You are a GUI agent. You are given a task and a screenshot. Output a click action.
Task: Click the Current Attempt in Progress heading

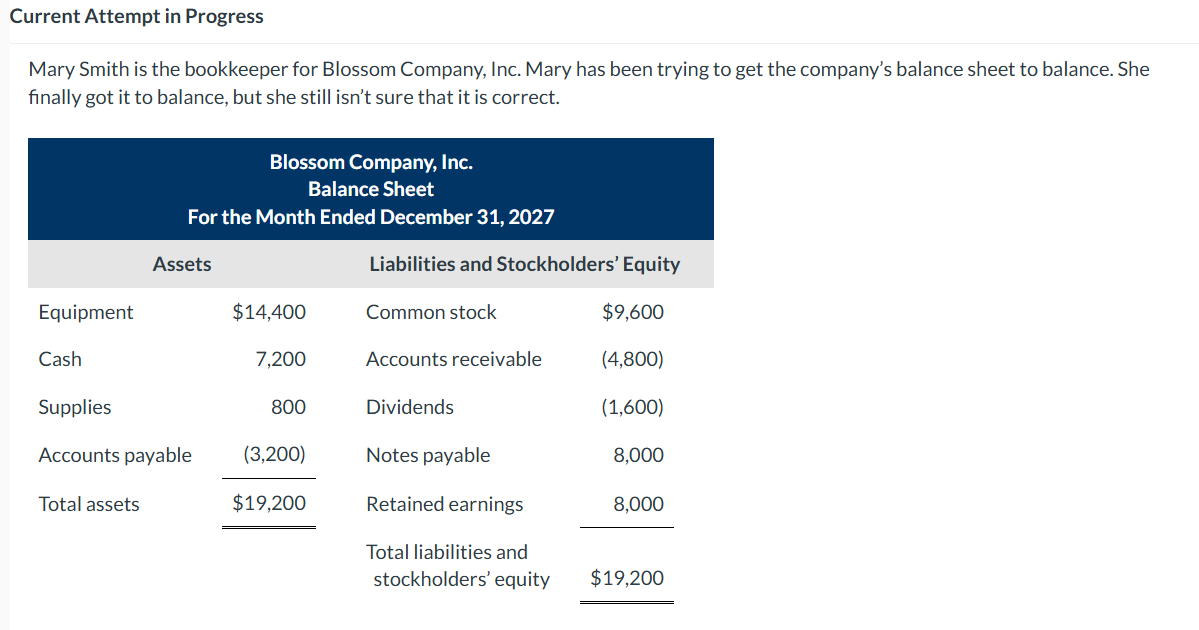[x=137, y=16]
